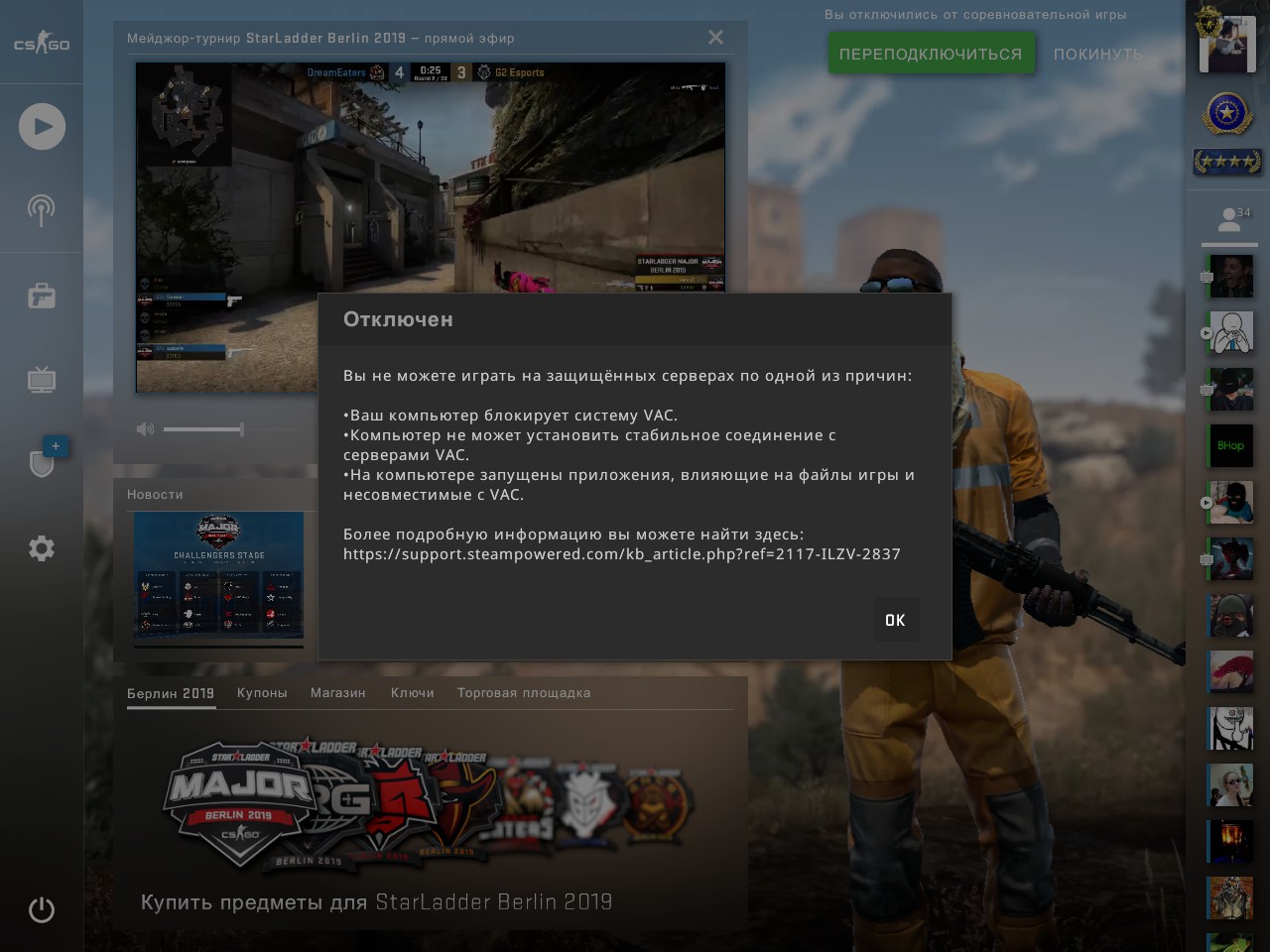The width and height of the screenshot is (1270, 952).
Task: Select the woman with sunglasses friend avatar
Action: pyautogui.click(x=1231, y=784)
